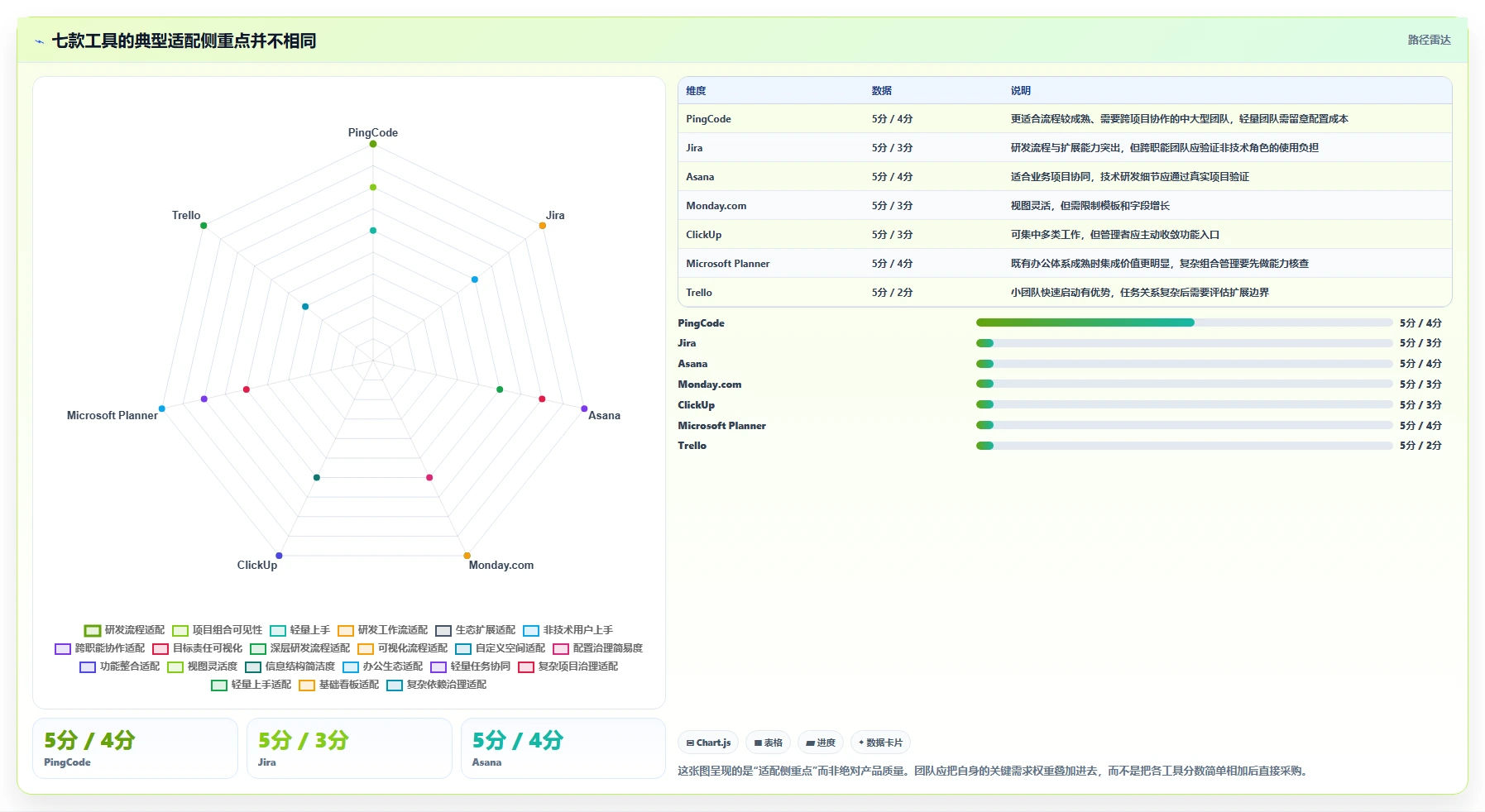This screenshot has height=812, width=1485.
Task: Click the 轻量上手适配 legend entry
Action: coord(251,685)
